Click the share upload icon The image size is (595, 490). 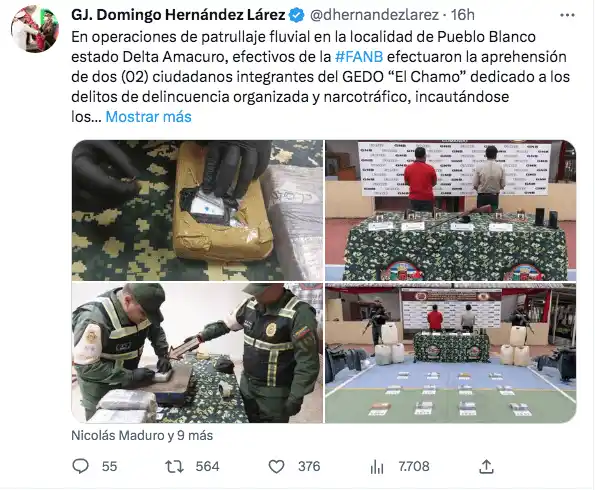[486, 466]
